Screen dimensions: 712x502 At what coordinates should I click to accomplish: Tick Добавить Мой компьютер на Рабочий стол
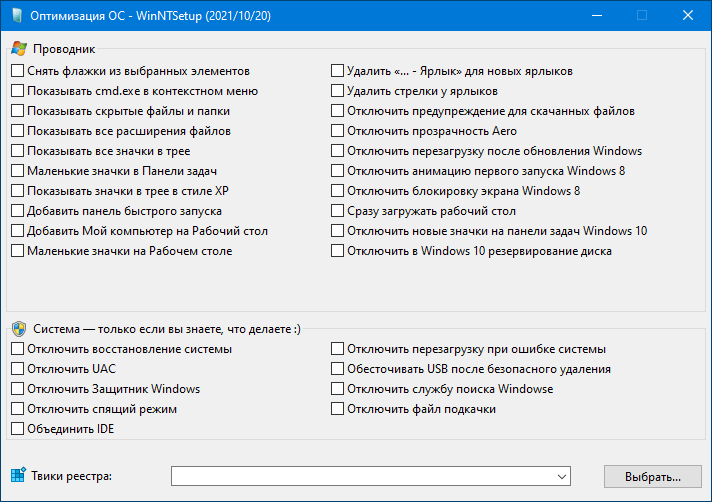[17, 231]
